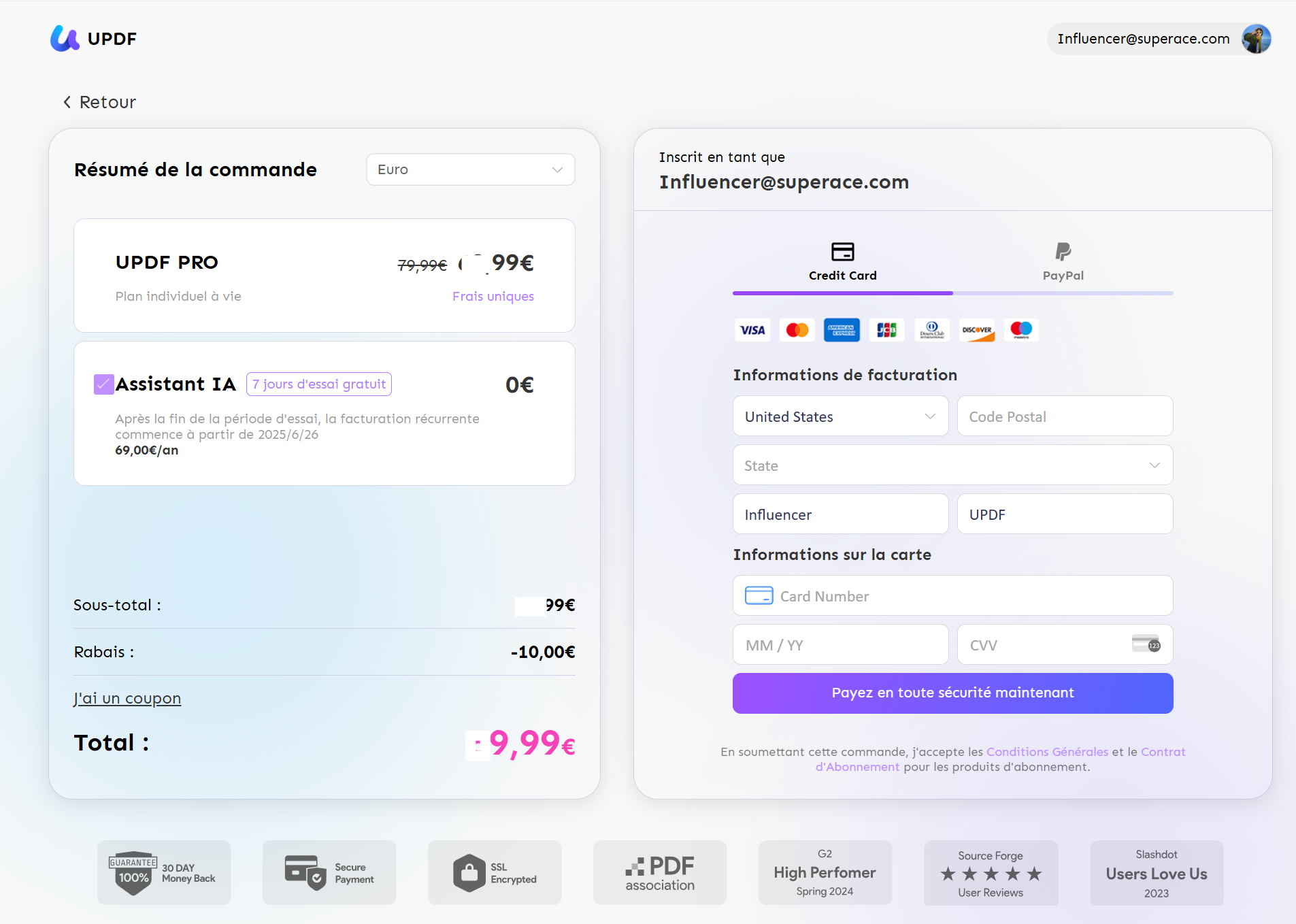The width and height of the screenshot is (1296, 924).
Task: Click the first name field containing Influencer
Action: 841,514
